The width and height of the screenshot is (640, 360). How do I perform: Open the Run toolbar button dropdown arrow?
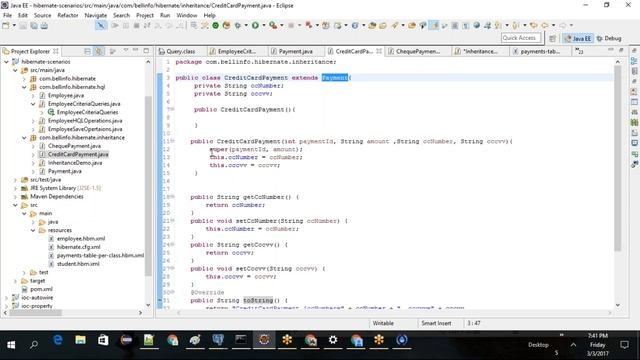point(263,25)
